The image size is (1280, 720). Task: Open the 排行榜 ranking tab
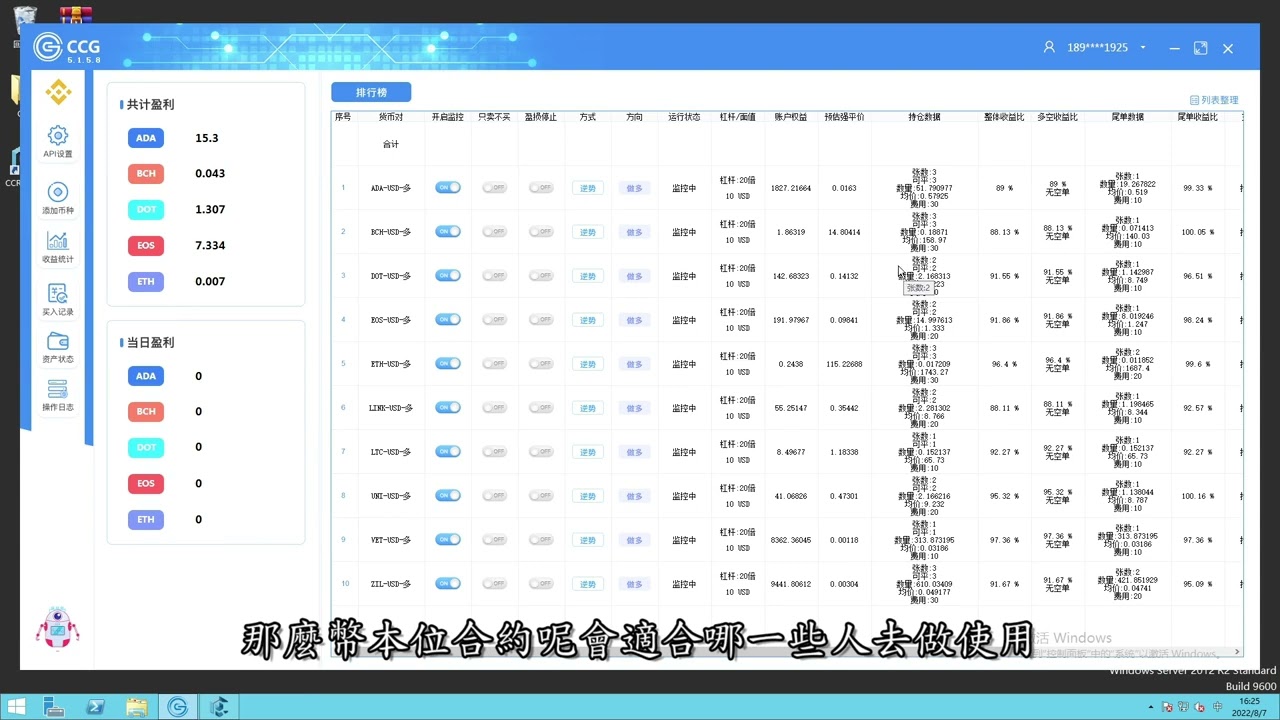coord(371,92)
